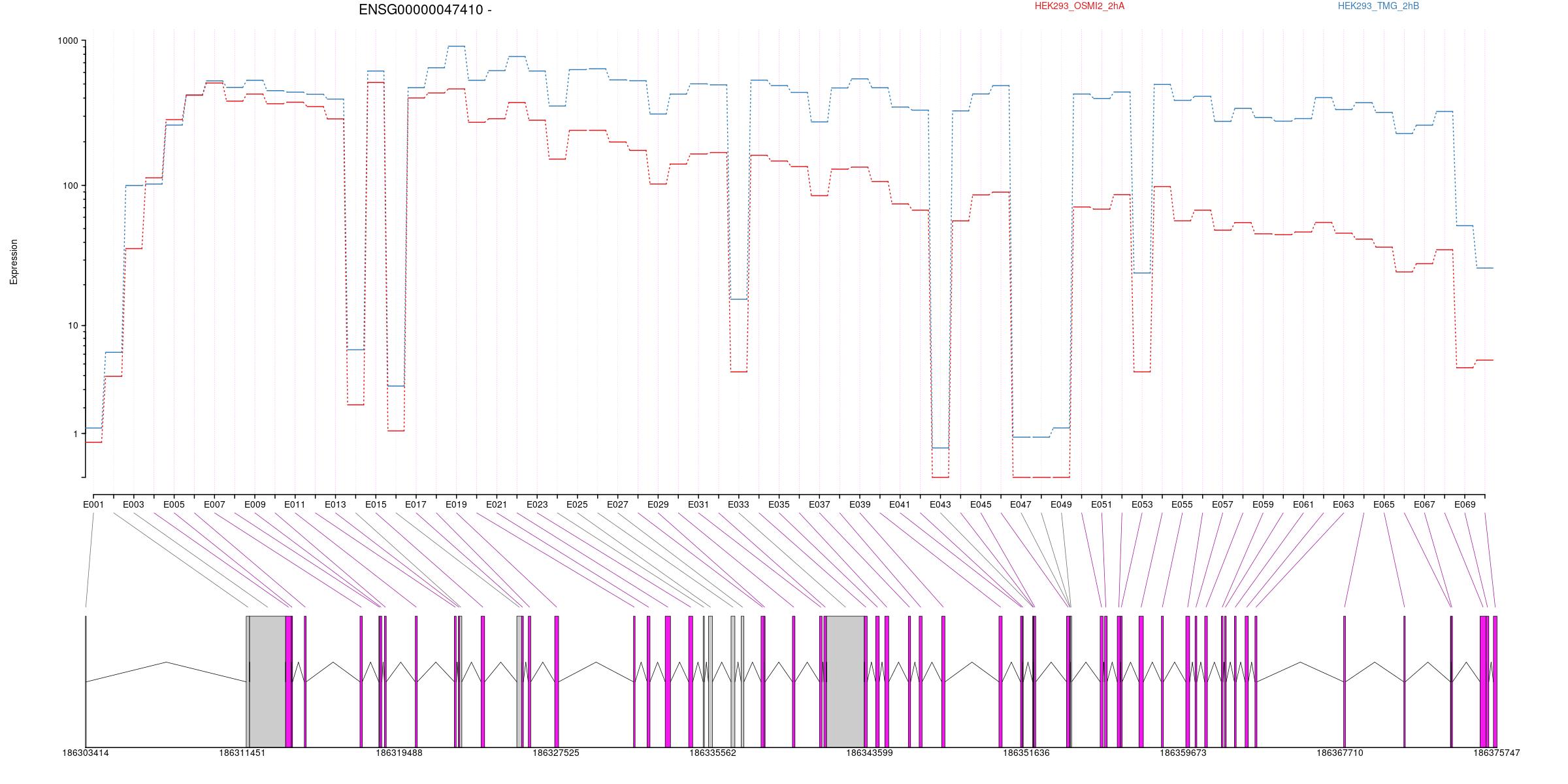Click the y-axis tick label 1
Image resolution: width=1568 pixels, height=784 pixels.
(x=75, y=434)
